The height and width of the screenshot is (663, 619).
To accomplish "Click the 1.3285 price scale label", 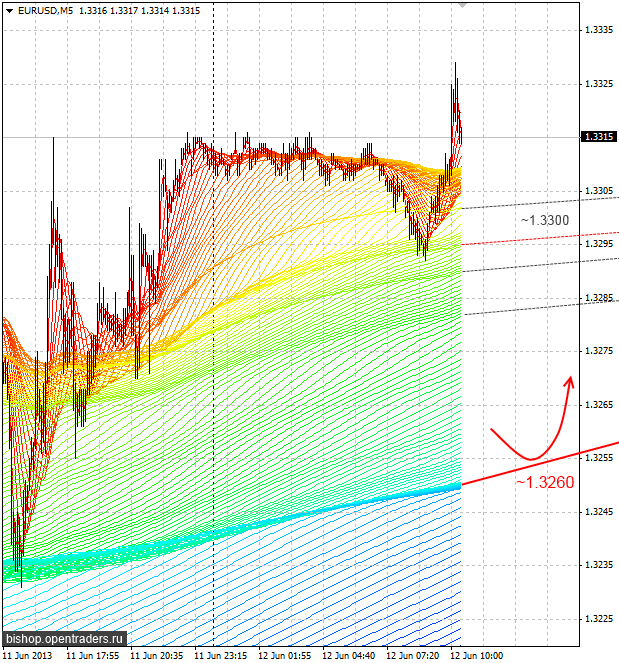I will [x=599, y=298].
